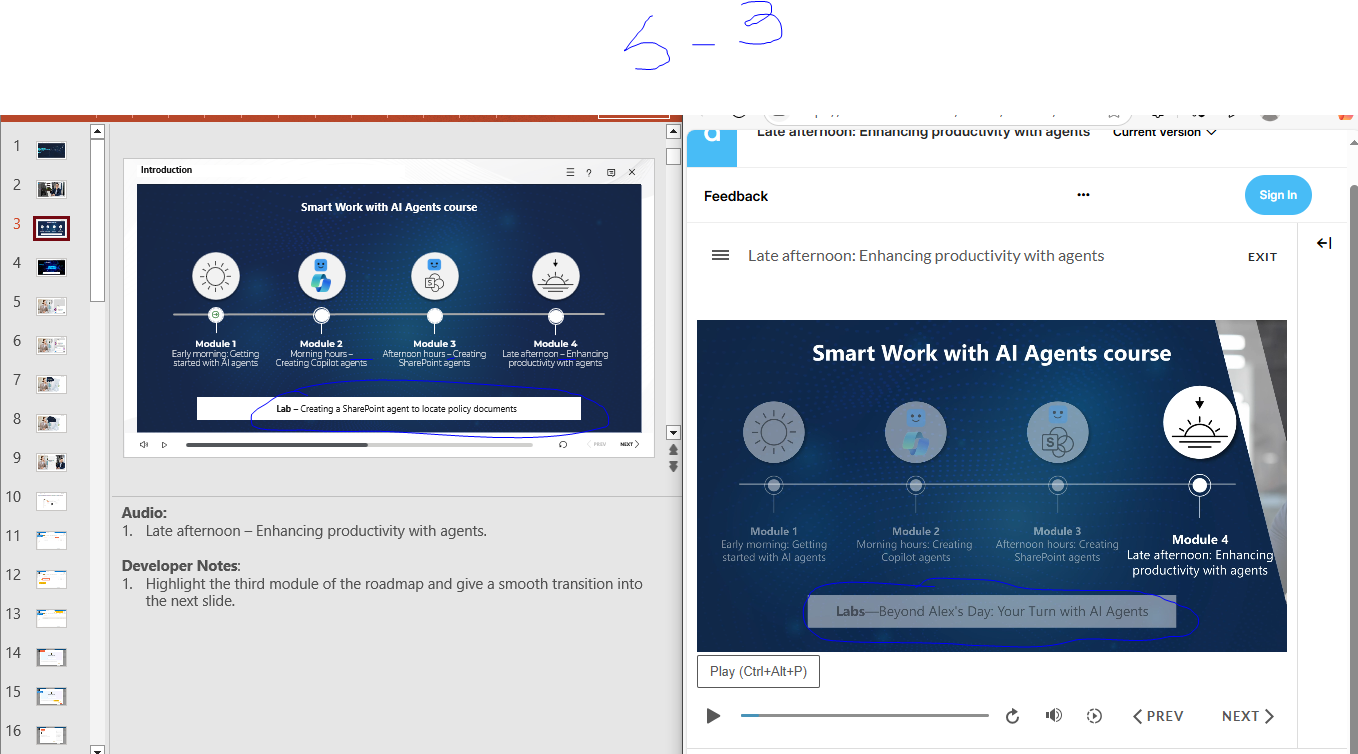
Task: Click the Lab banner text box in the PowerPoint slide
Action: pos(389,408)
